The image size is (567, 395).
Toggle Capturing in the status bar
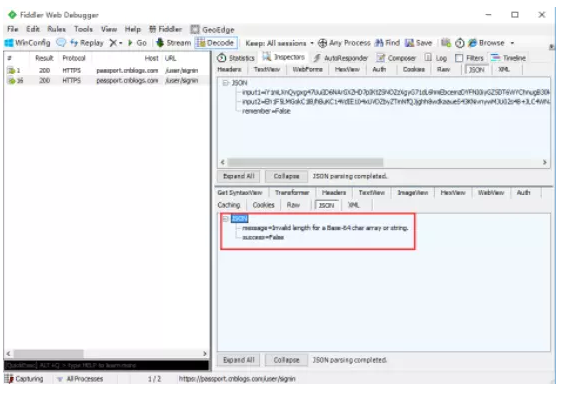(x=24, y=379)
